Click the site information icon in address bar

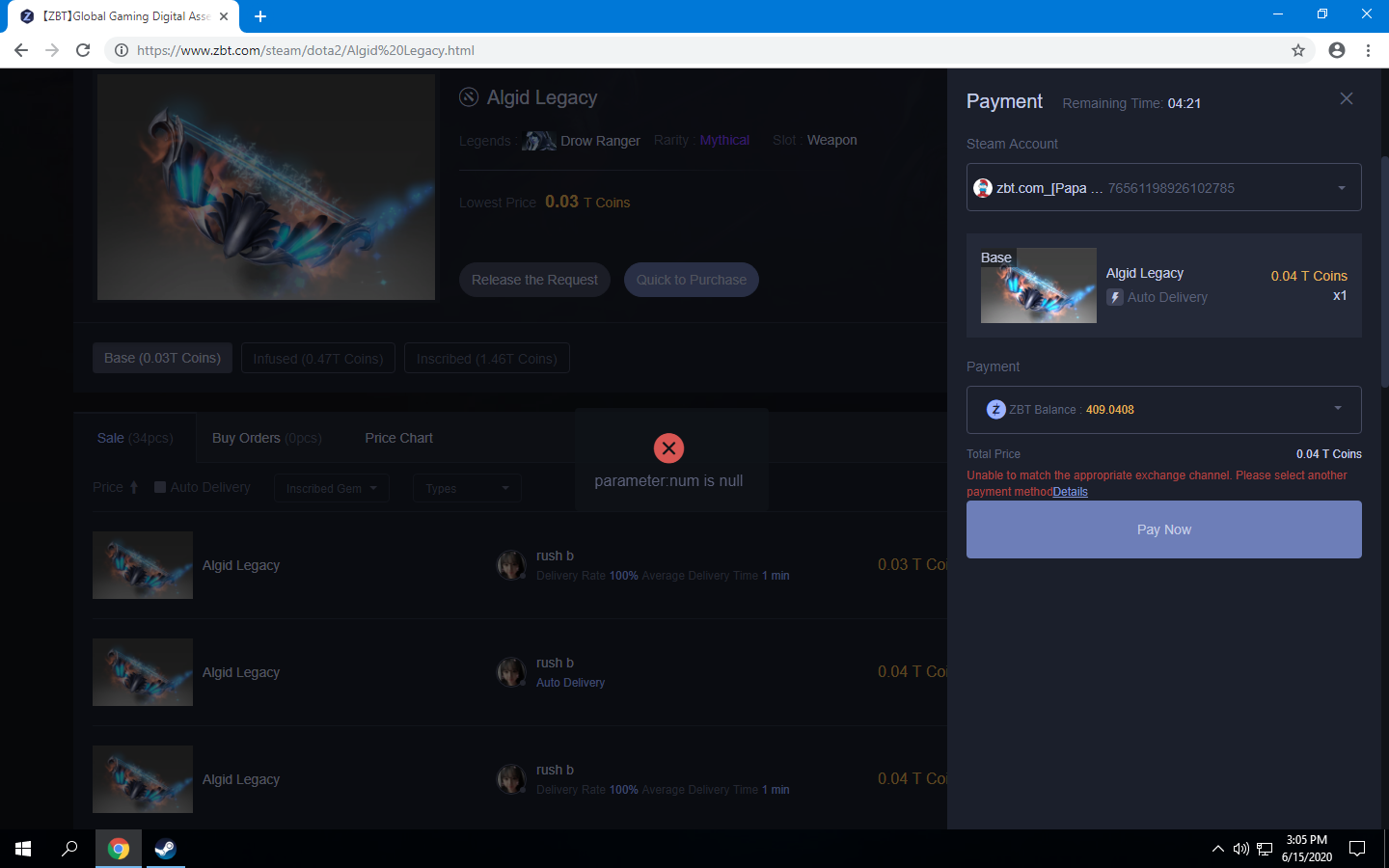tap(122, 50)
